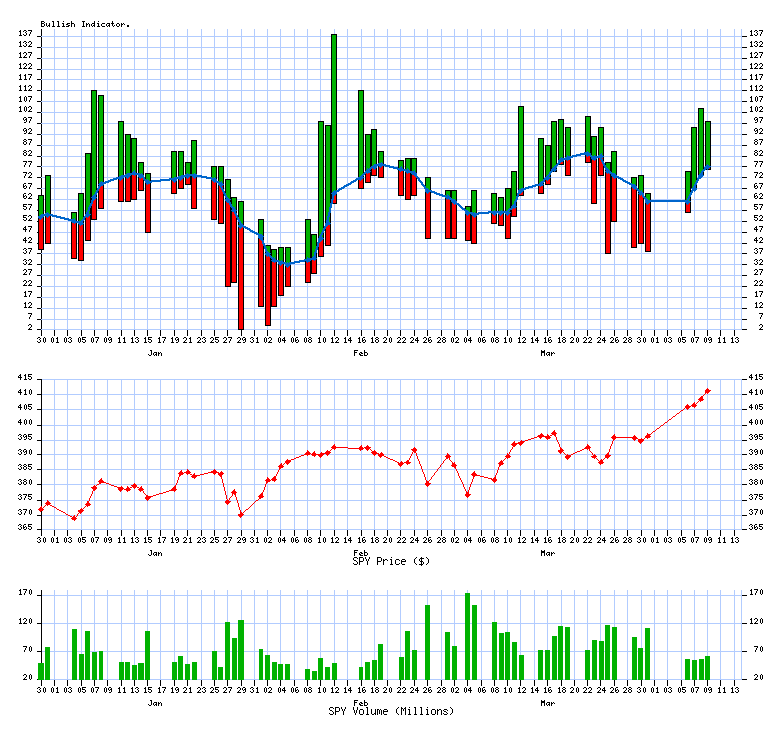The height and width of the screenshot is (729, 784).
Task: Select the final highest point on the SPY price line
Action: point(708,391)
